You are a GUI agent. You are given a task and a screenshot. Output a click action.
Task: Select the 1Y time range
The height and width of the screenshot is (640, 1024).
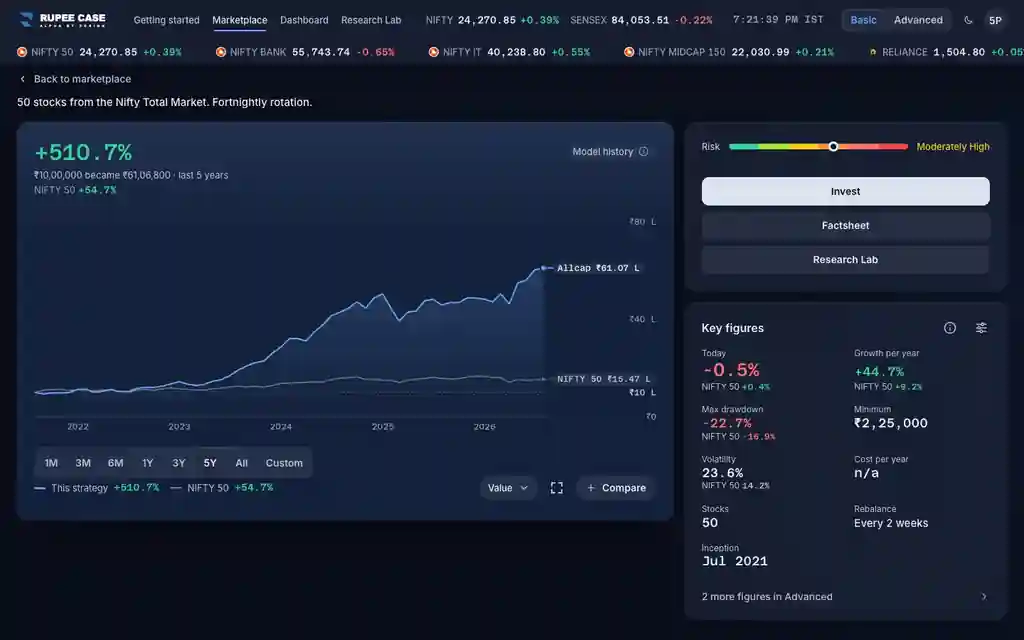[148, 463]
